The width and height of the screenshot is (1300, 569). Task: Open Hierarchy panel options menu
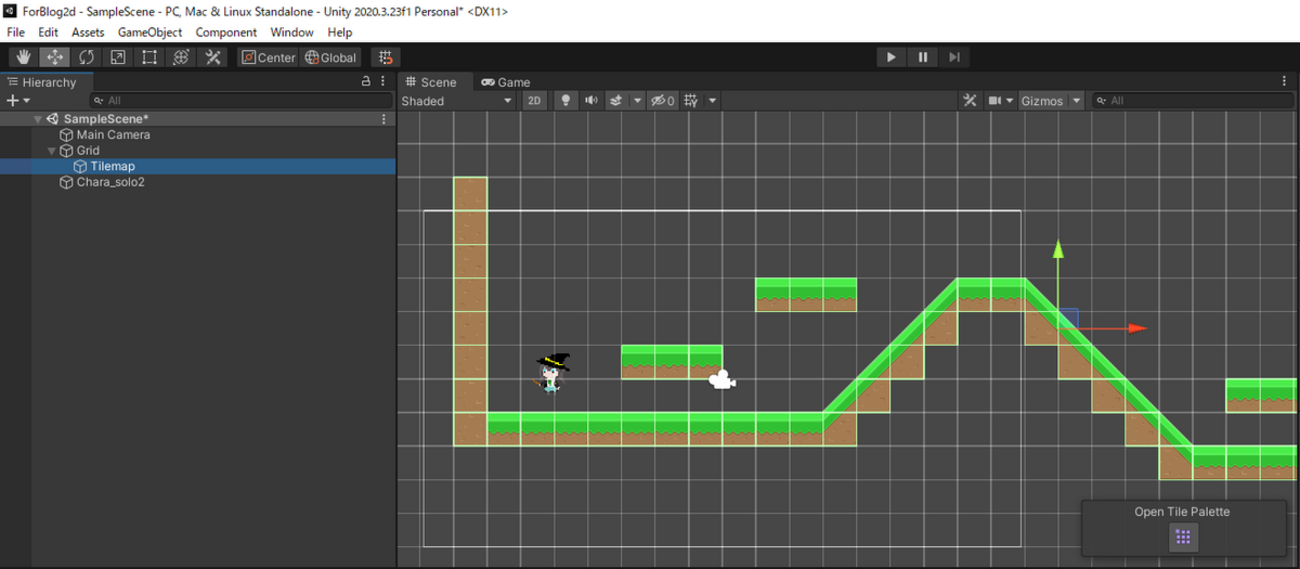tap(383, 82)
